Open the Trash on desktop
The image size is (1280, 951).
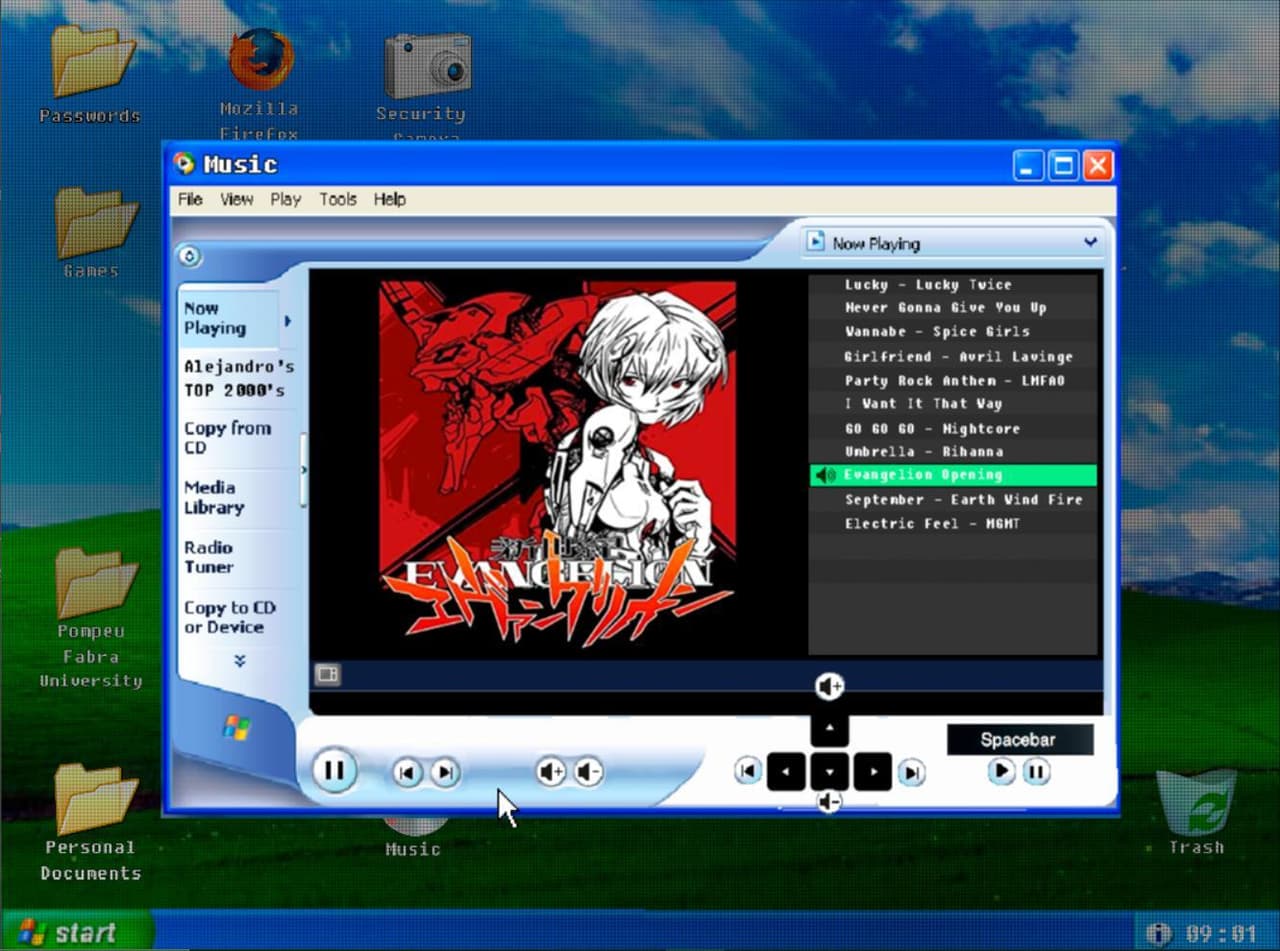[1196, 813]
